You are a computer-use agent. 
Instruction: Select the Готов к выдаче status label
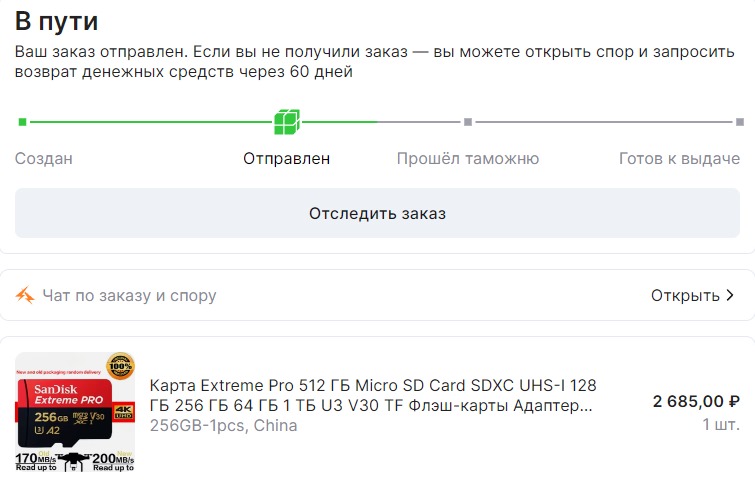pyautogui.click(x=679, y=158)
